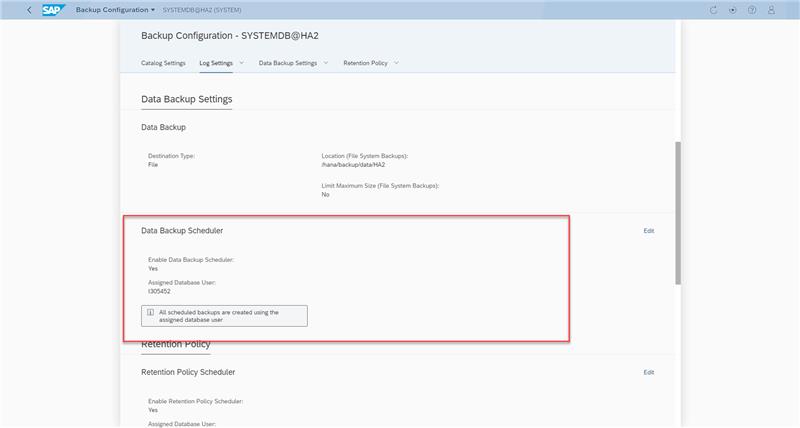
Task: Open the Backup Configuration dropdown menu
Action: pos(115,10)
